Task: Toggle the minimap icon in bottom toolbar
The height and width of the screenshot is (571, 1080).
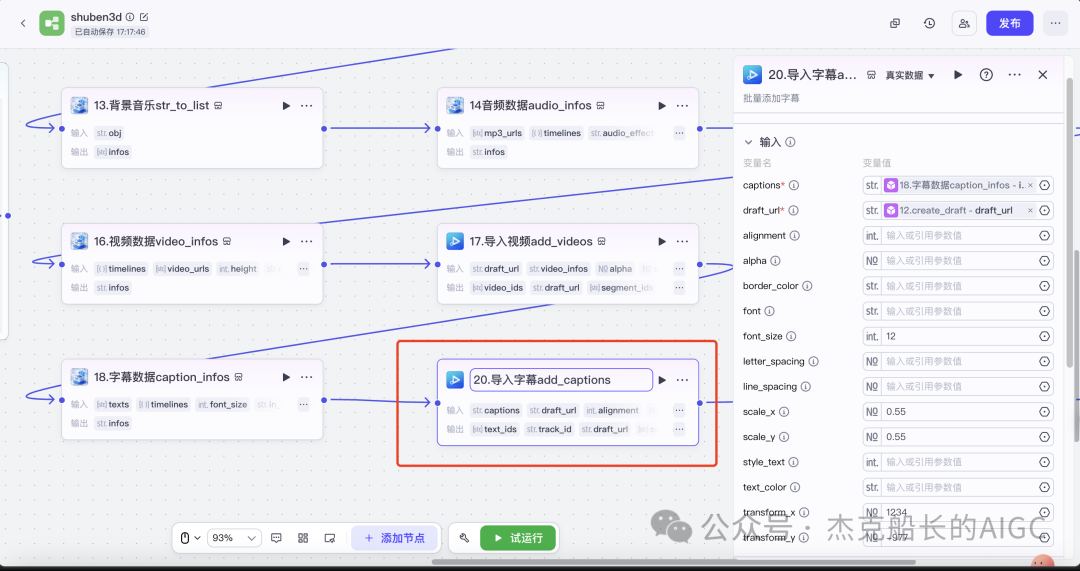Action: 330,538
